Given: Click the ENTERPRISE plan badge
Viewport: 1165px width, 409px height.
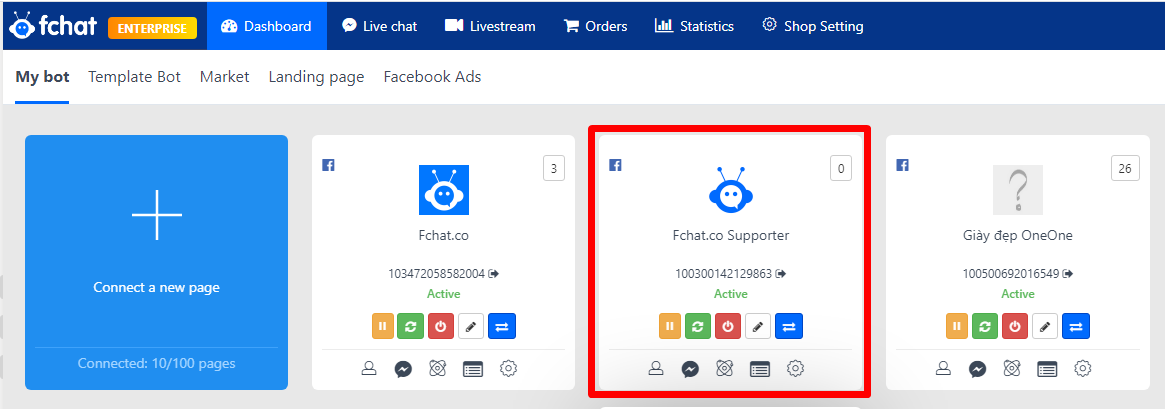Looking at the screenshot, I should click(x=152, y=28).
